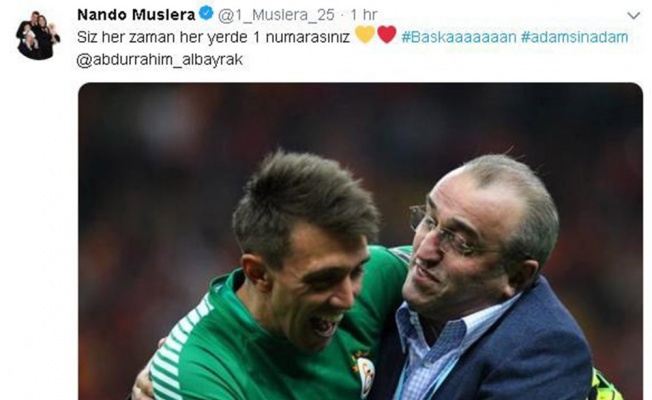Open the attached tweet photo
Viewport: 652px width, 400px height.
(x=361, y=241)
